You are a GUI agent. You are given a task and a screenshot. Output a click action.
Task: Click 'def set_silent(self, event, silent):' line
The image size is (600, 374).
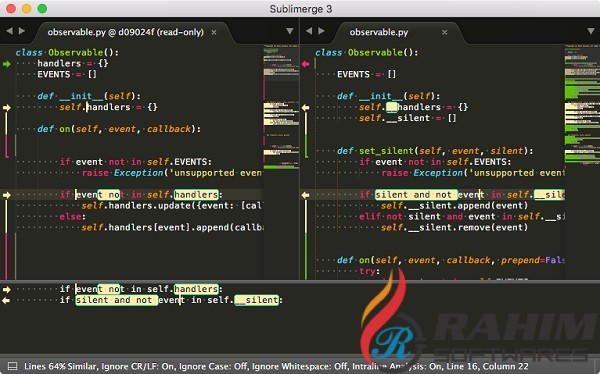pos(435,151)
